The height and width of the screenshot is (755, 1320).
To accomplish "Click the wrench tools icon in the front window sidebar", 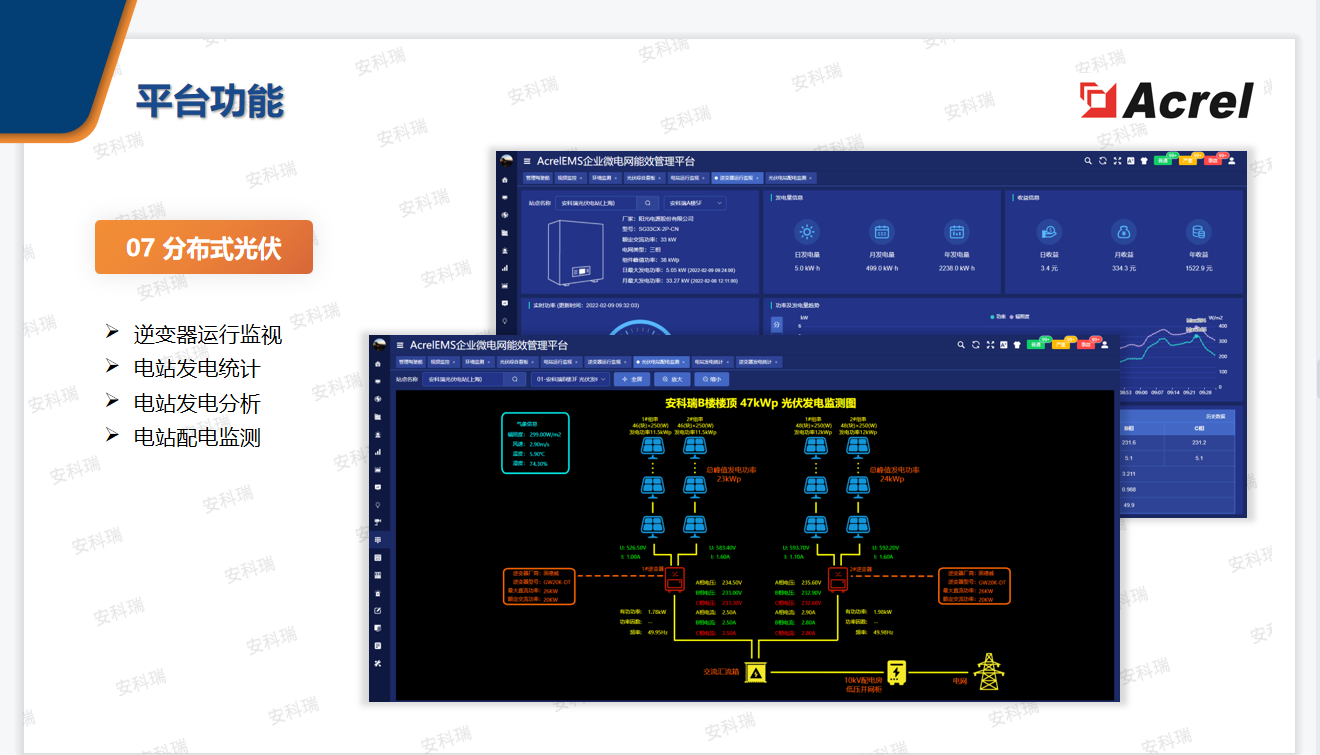I will tap(377, 664).
